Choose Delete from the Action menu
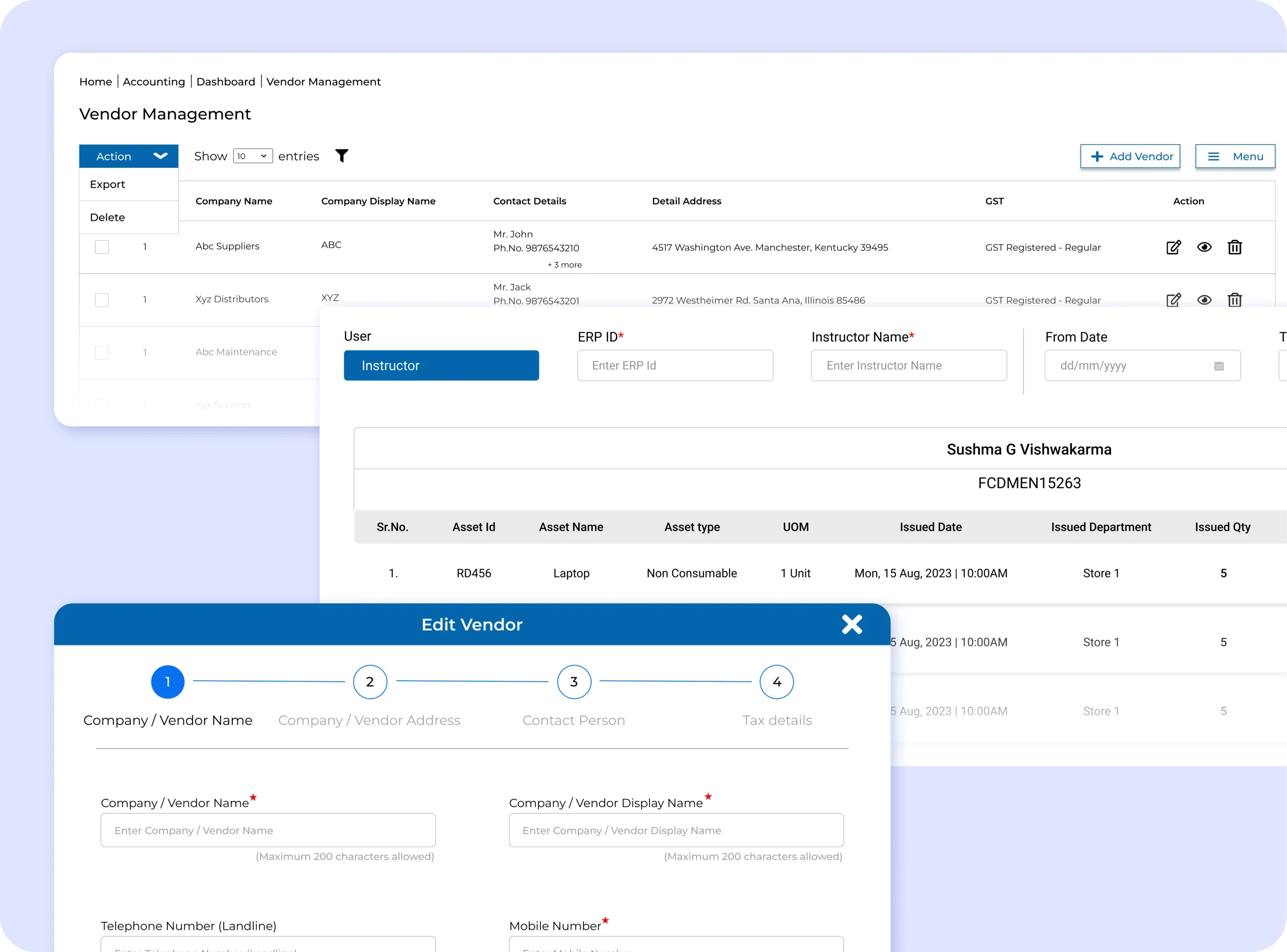The width and height of the screenshot is (1287, 952). coord(108,217)
